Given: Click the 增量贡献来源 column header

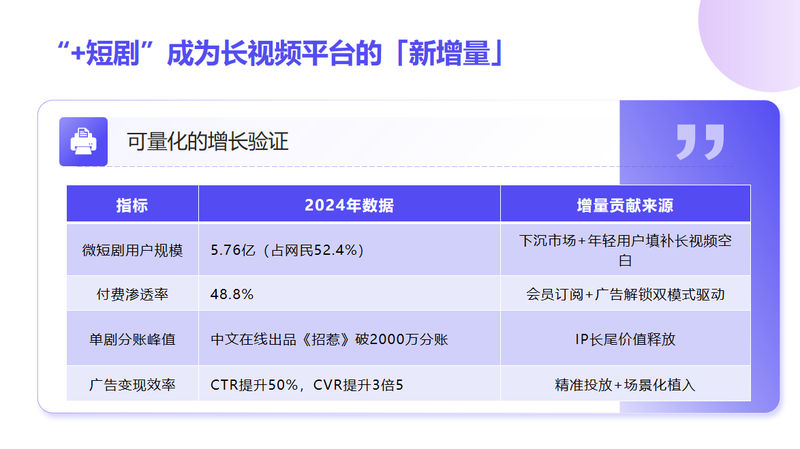Looking at the screenshot, I should point(626,204).
